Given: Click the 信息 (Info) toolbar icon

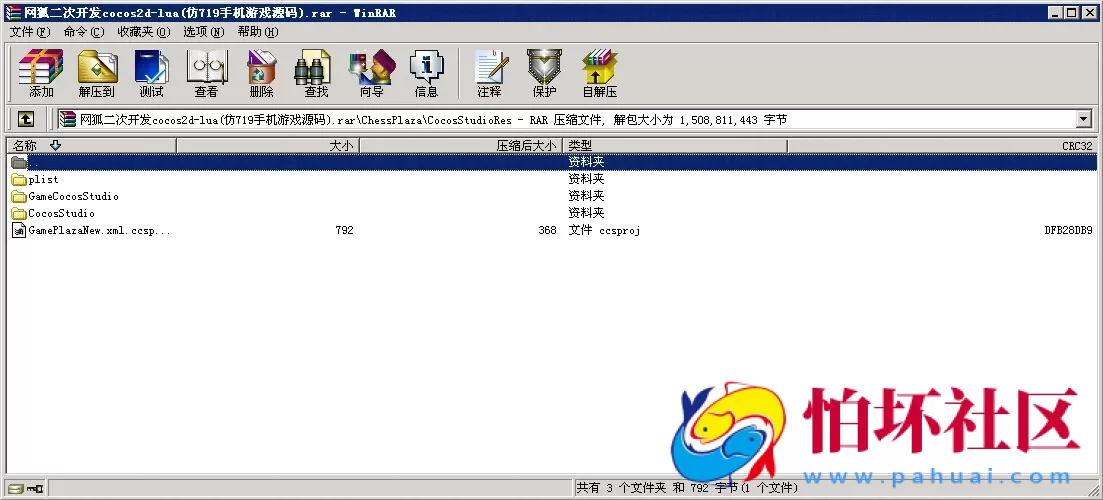Looking at the screenshot, I should 426,68.
